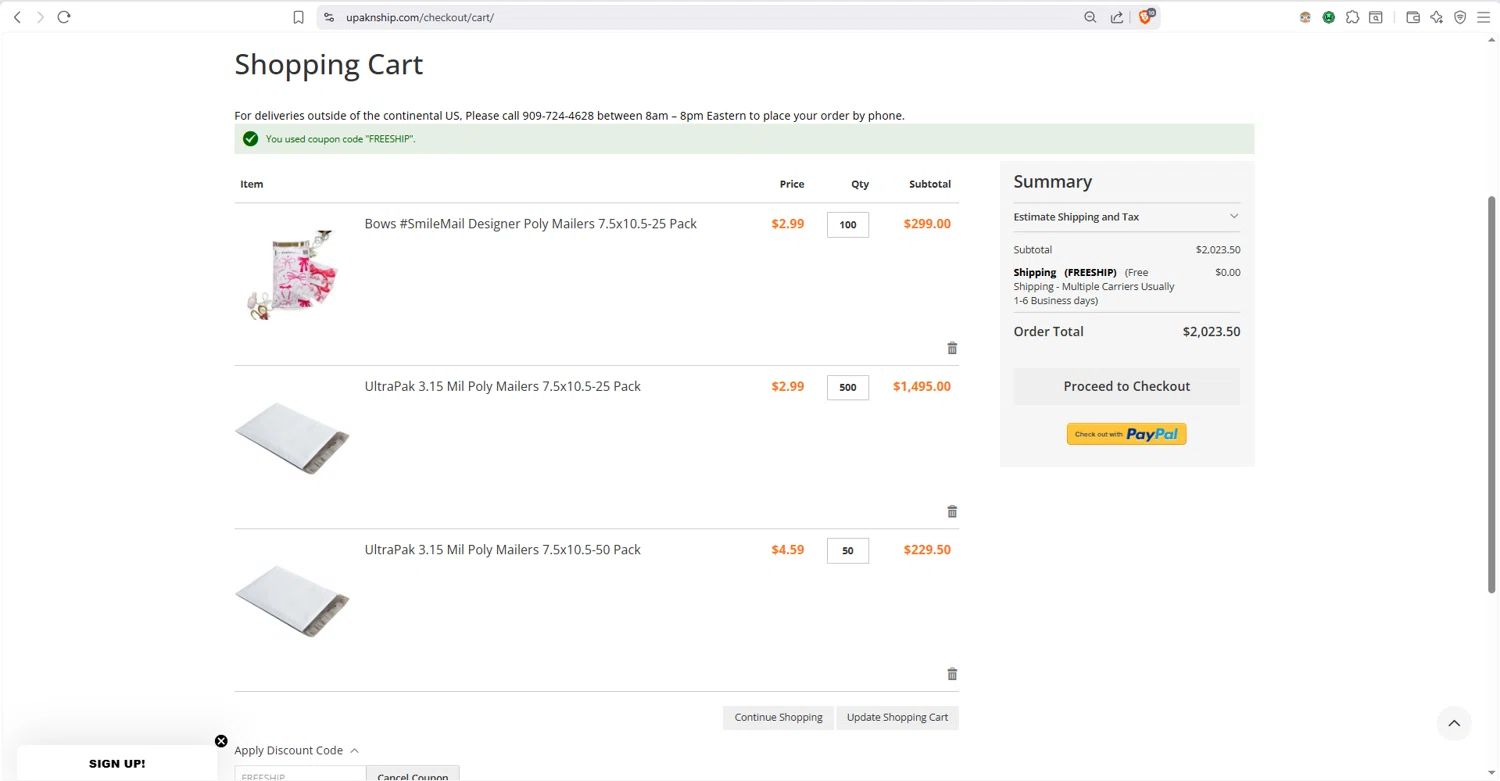Close the SIGN UP popup

tap(221, 741)
